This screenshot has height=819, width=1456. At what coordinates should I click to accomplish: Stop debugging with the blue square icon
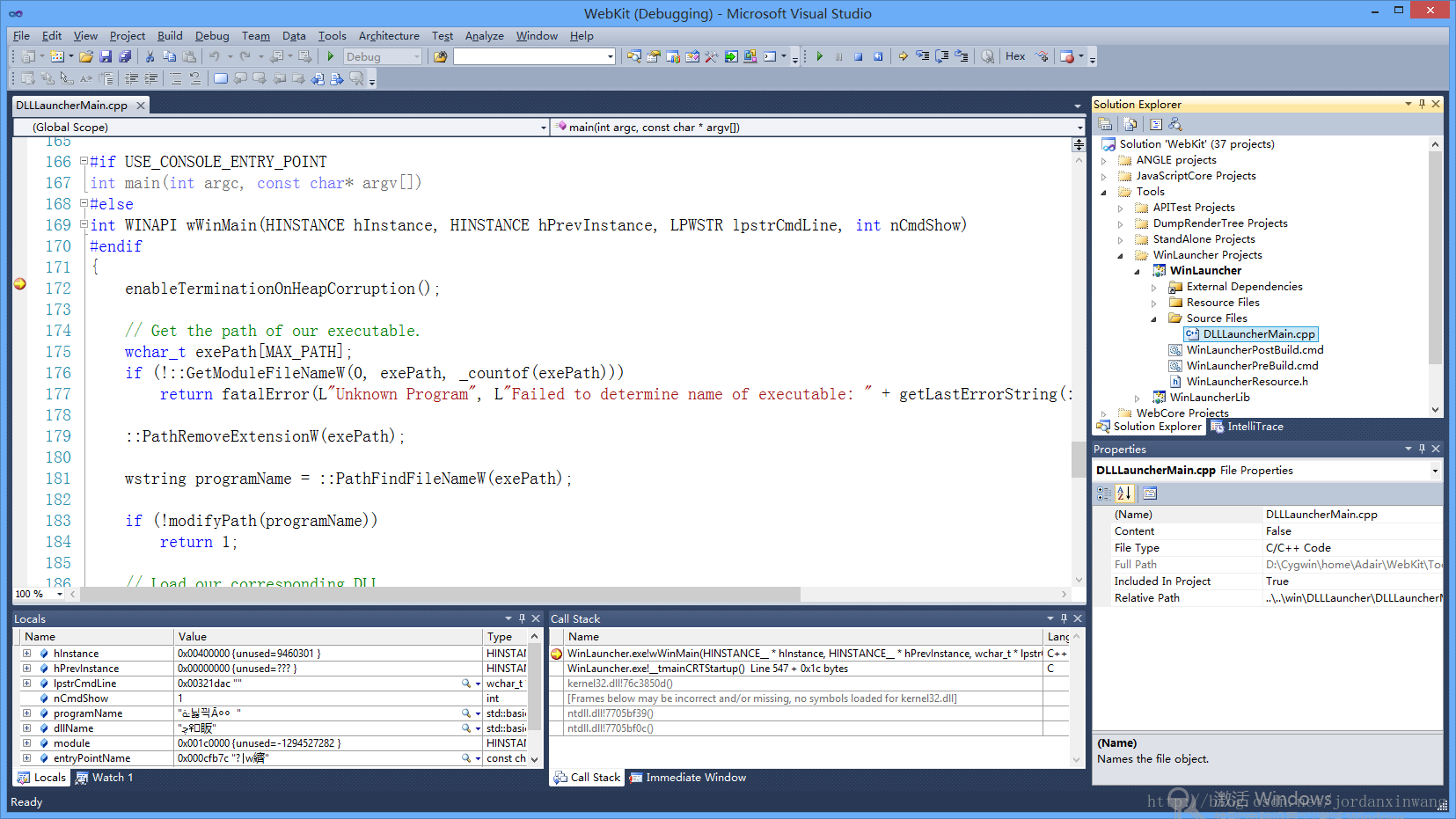point(859,56)
